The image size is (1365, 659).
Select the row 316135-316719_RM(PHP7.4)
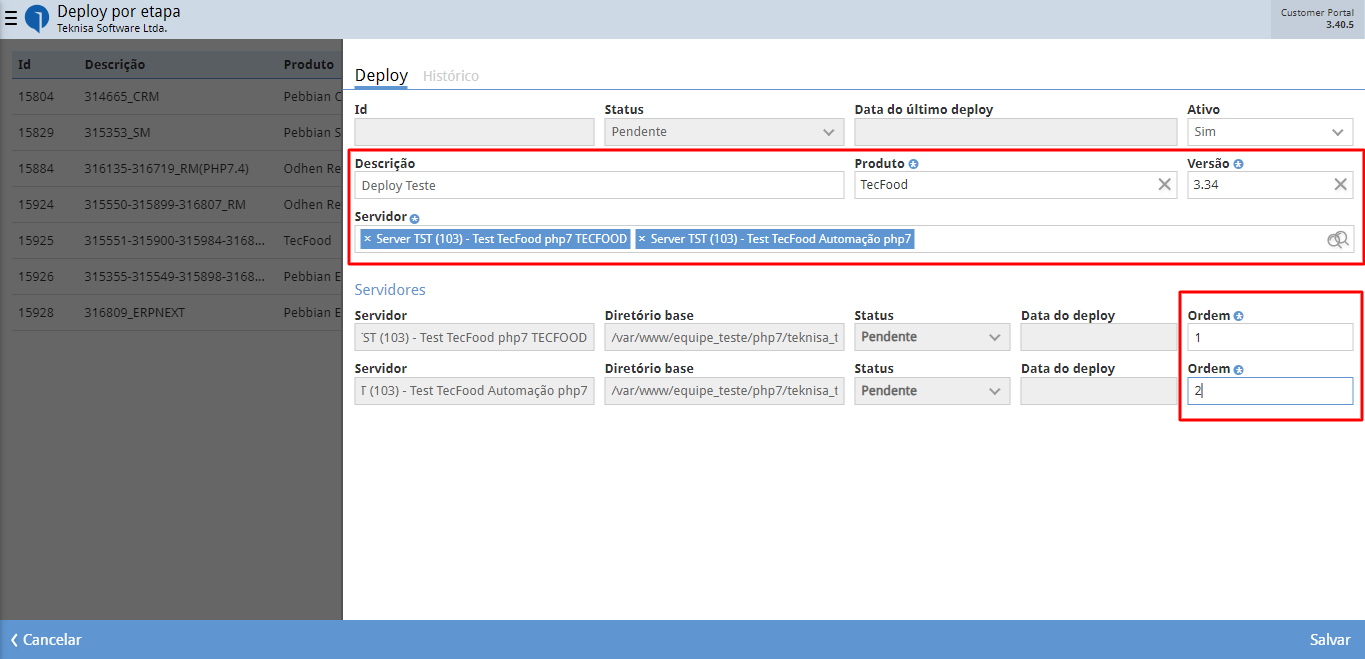pos(177,169)
